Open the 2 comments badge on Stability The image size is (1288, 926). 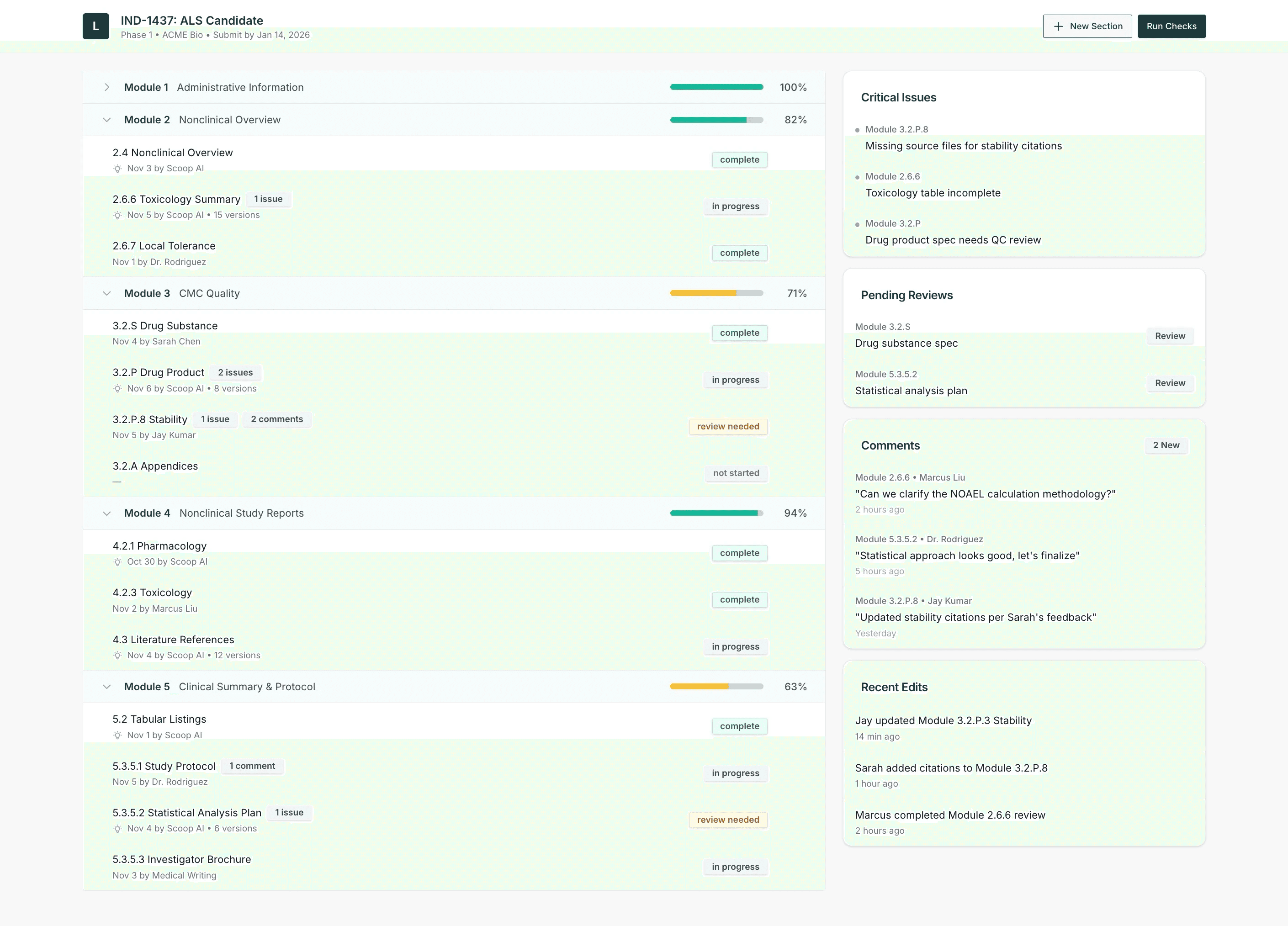[x=276, y=419]
